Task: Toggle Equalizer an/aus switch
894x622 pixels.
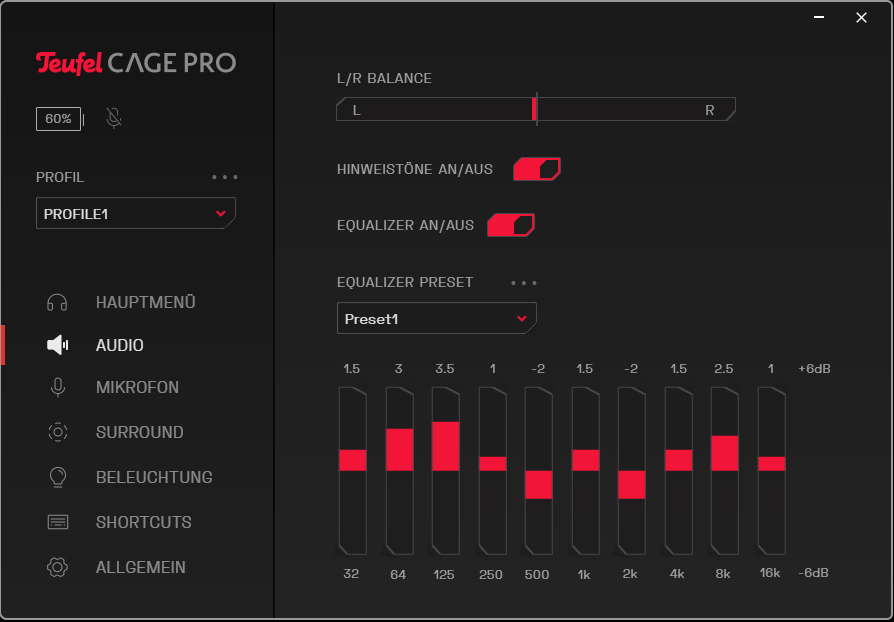Action: coord(511,225)
